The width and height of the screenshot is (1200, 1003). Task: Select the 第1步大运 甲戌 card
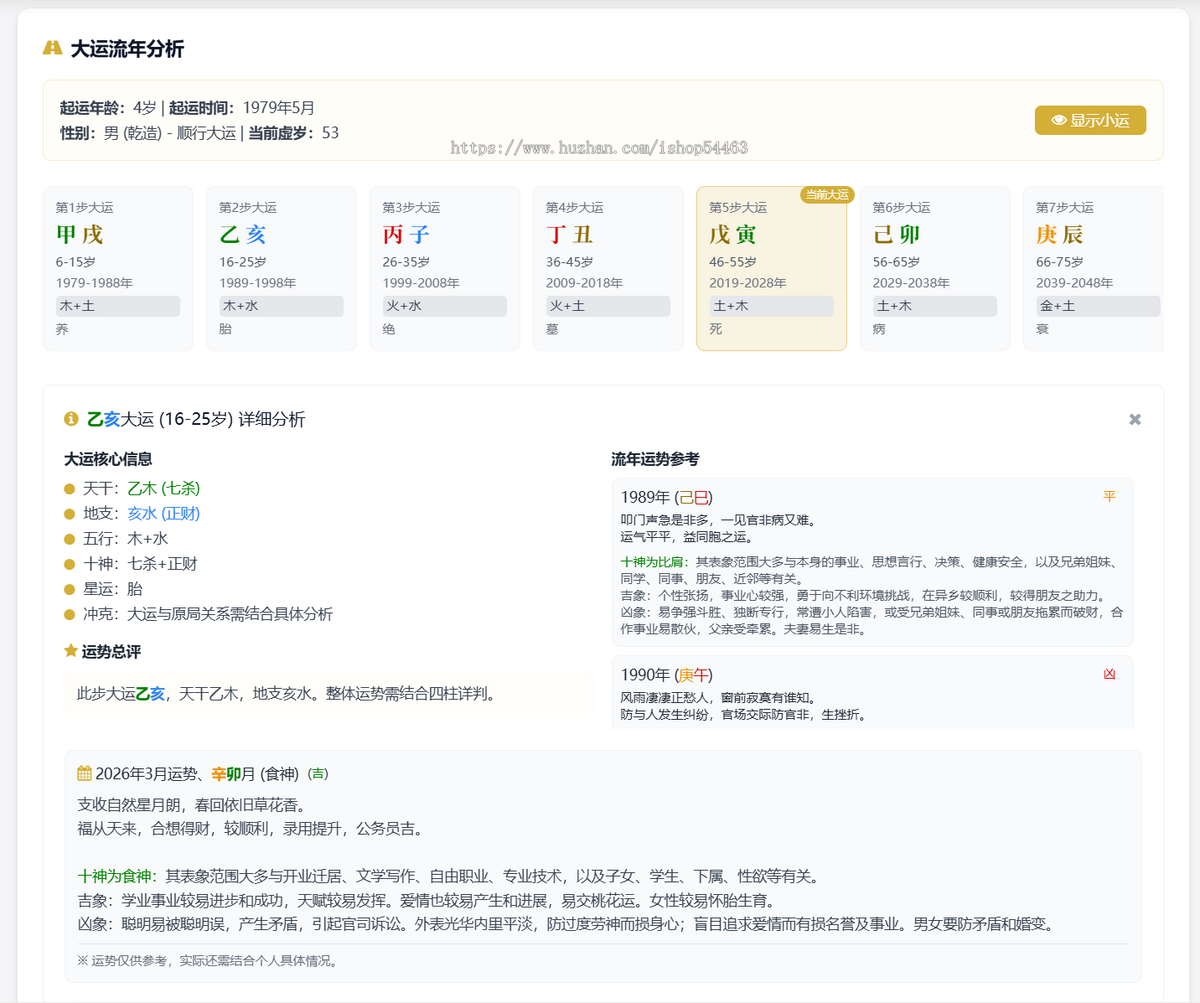click(118, 268)
